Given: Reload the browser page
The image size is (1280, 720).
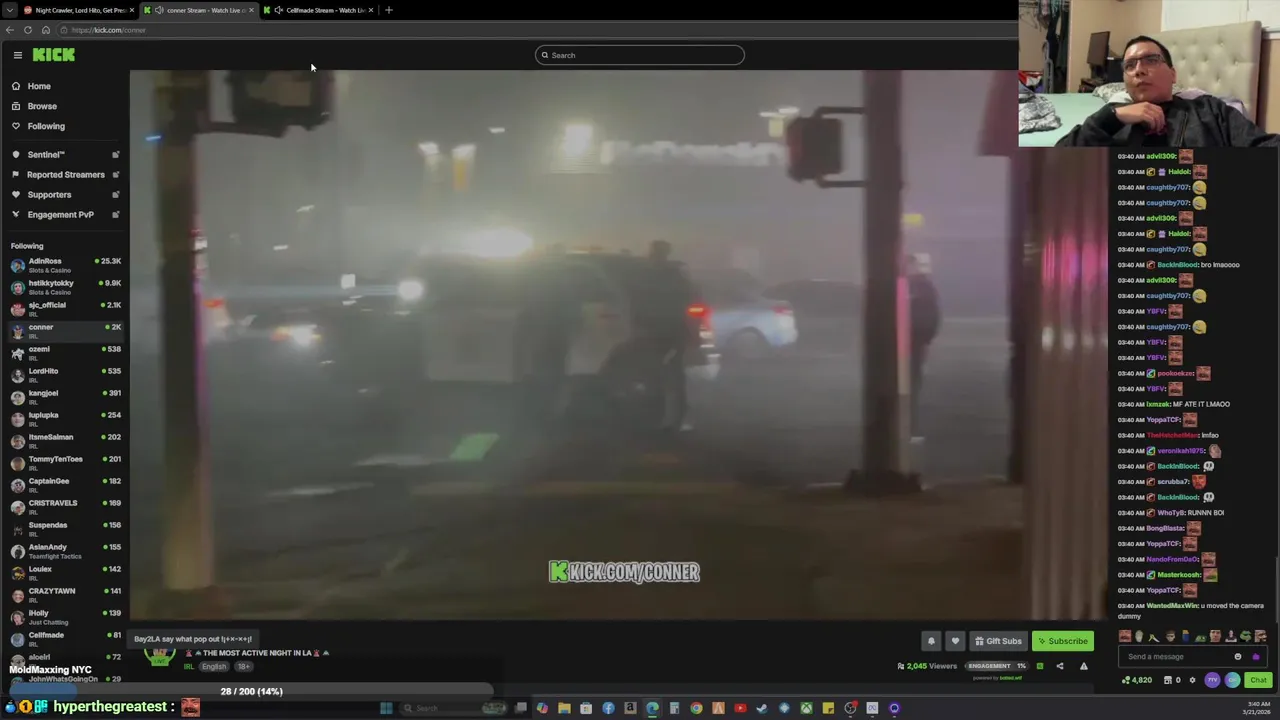Looking at the screenshot, I should pos(28,30).
